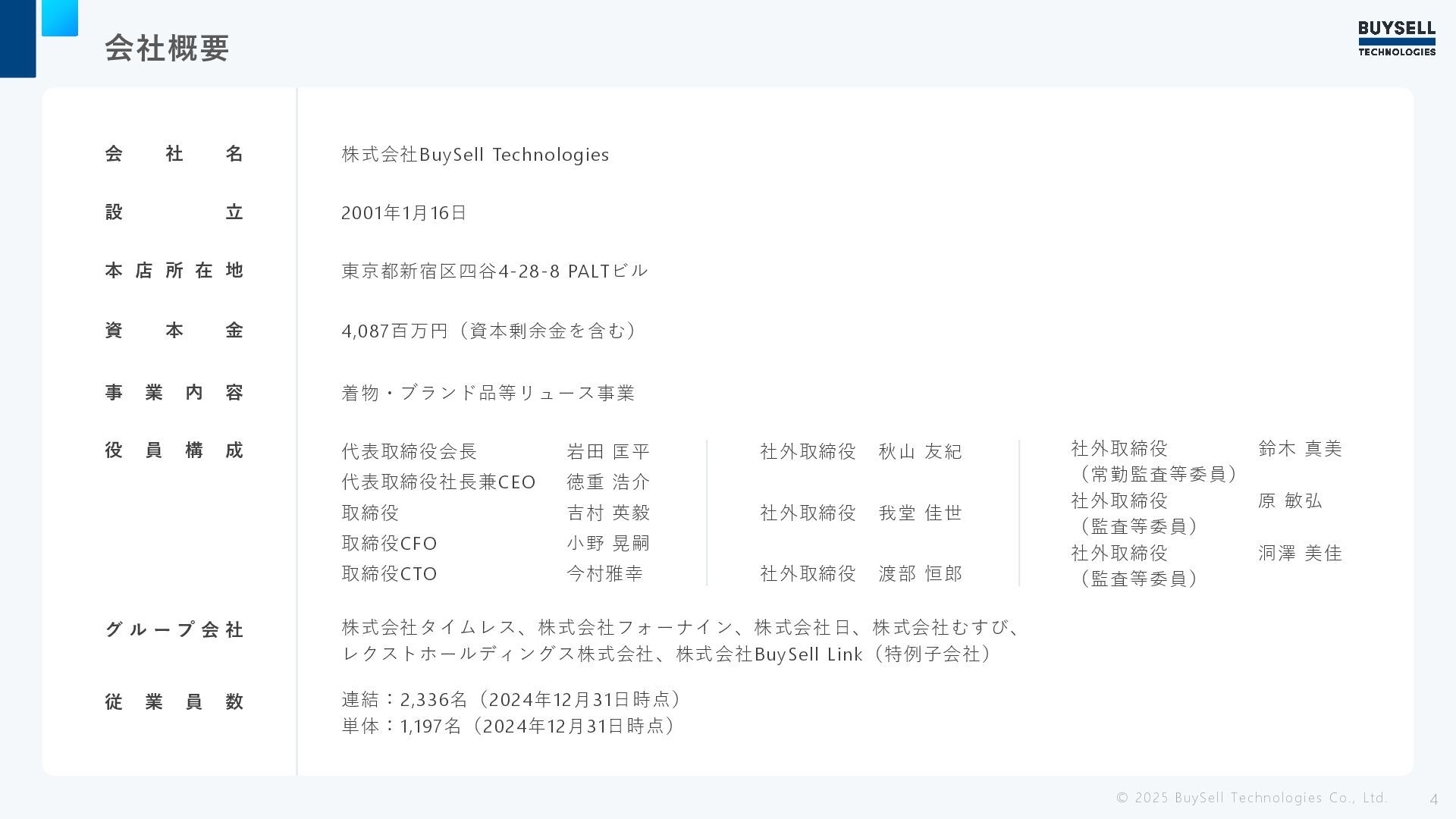This screenshot has width=1456, height=819.
Task: Click audit committee member 鈴木 真美
Action: 1300,449
